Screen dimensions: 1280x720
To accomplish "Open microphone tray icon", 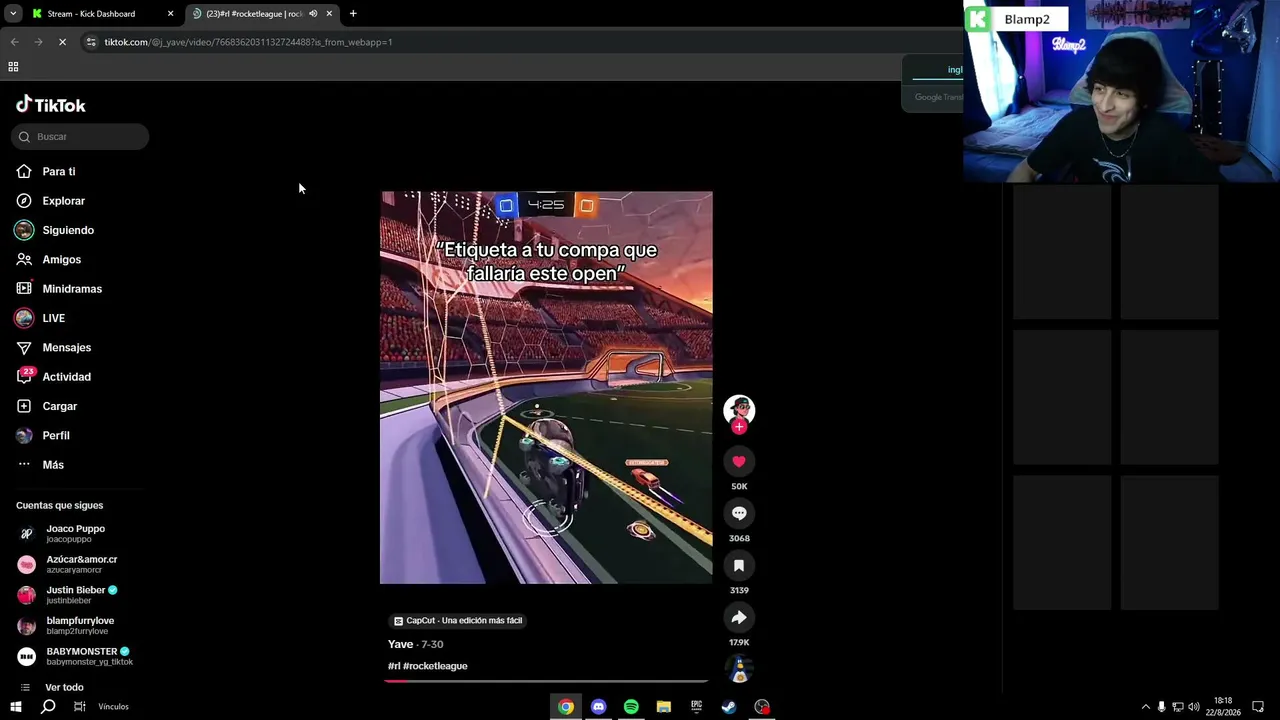I will 1161,707.
